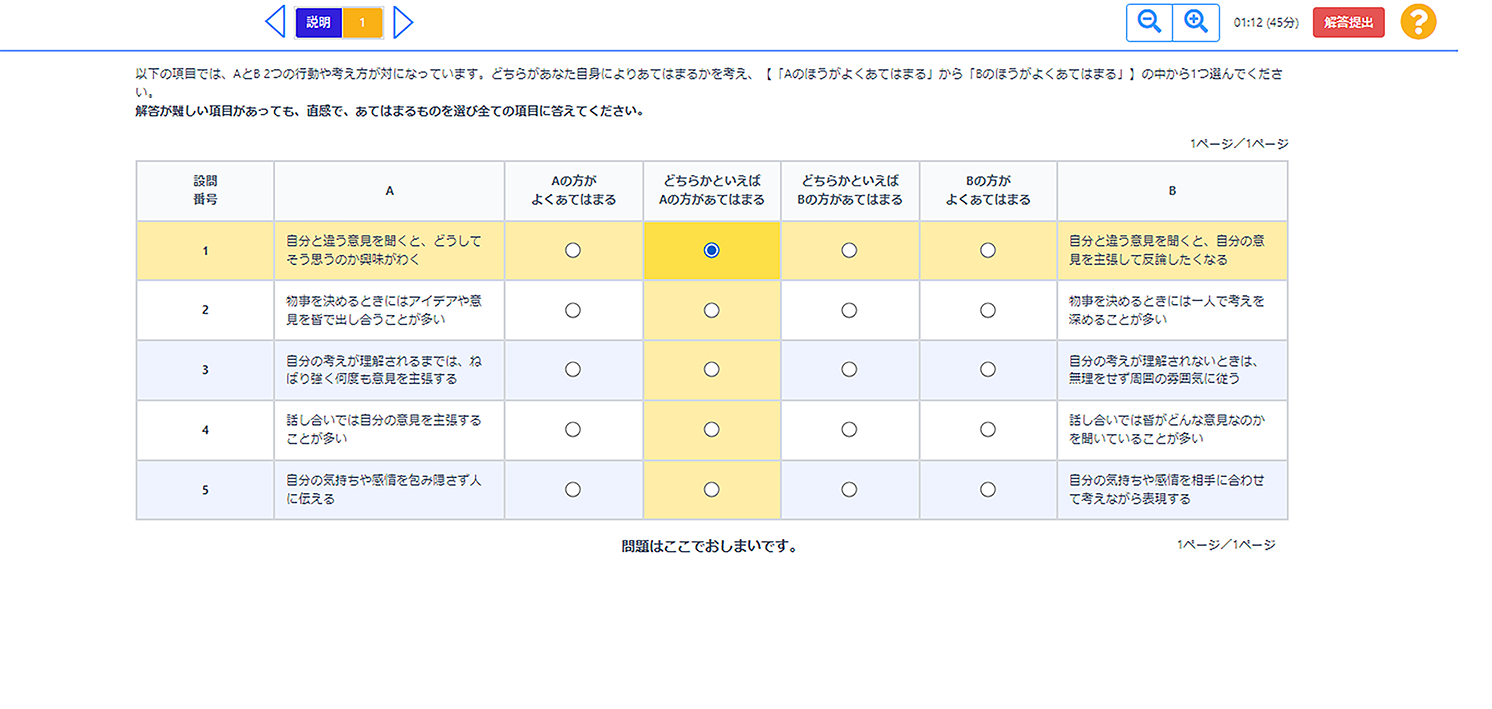Viewport: 1492px width, 709px height.
Task: Select page tab number 1
Action: click(362, 22)
